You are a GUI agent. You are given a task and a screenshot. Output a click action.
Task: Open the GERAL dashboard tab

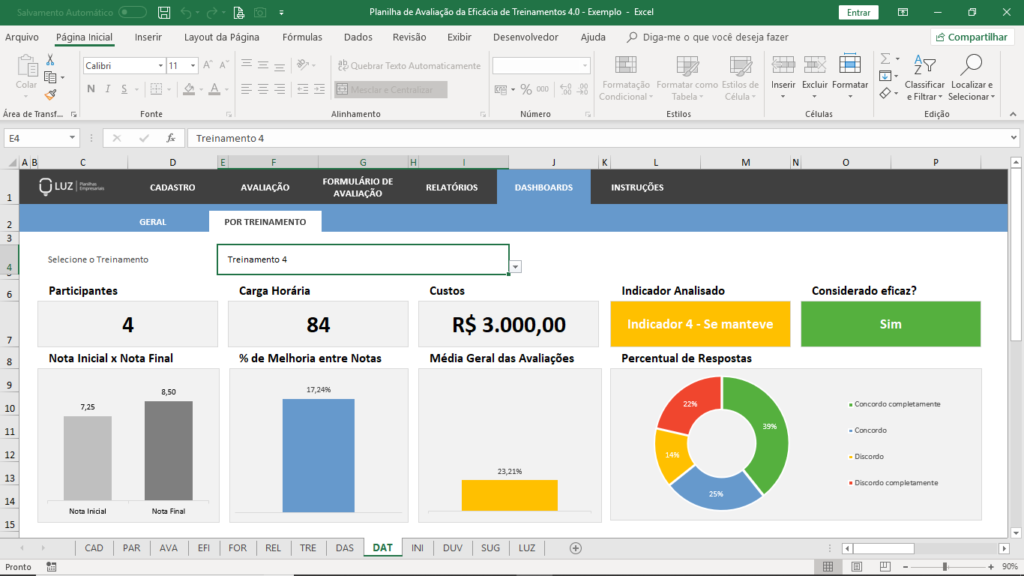(152, 222)
